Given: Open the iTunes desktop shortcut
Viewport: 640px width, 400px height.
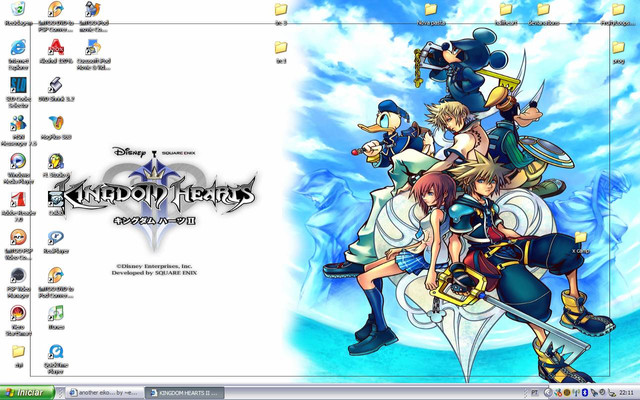Looking at the screenshot, I should 56,313.
